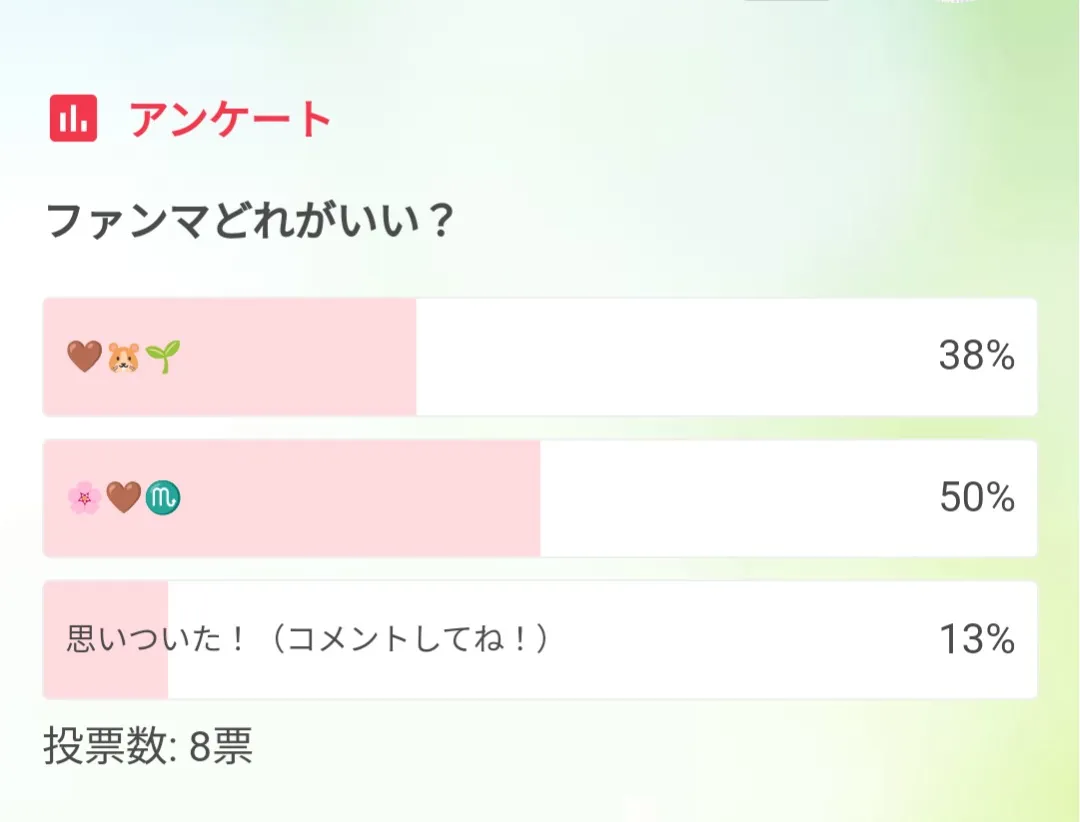1080x822 pixels.
Task: Click the 13% result label
Action: [976, 639]
